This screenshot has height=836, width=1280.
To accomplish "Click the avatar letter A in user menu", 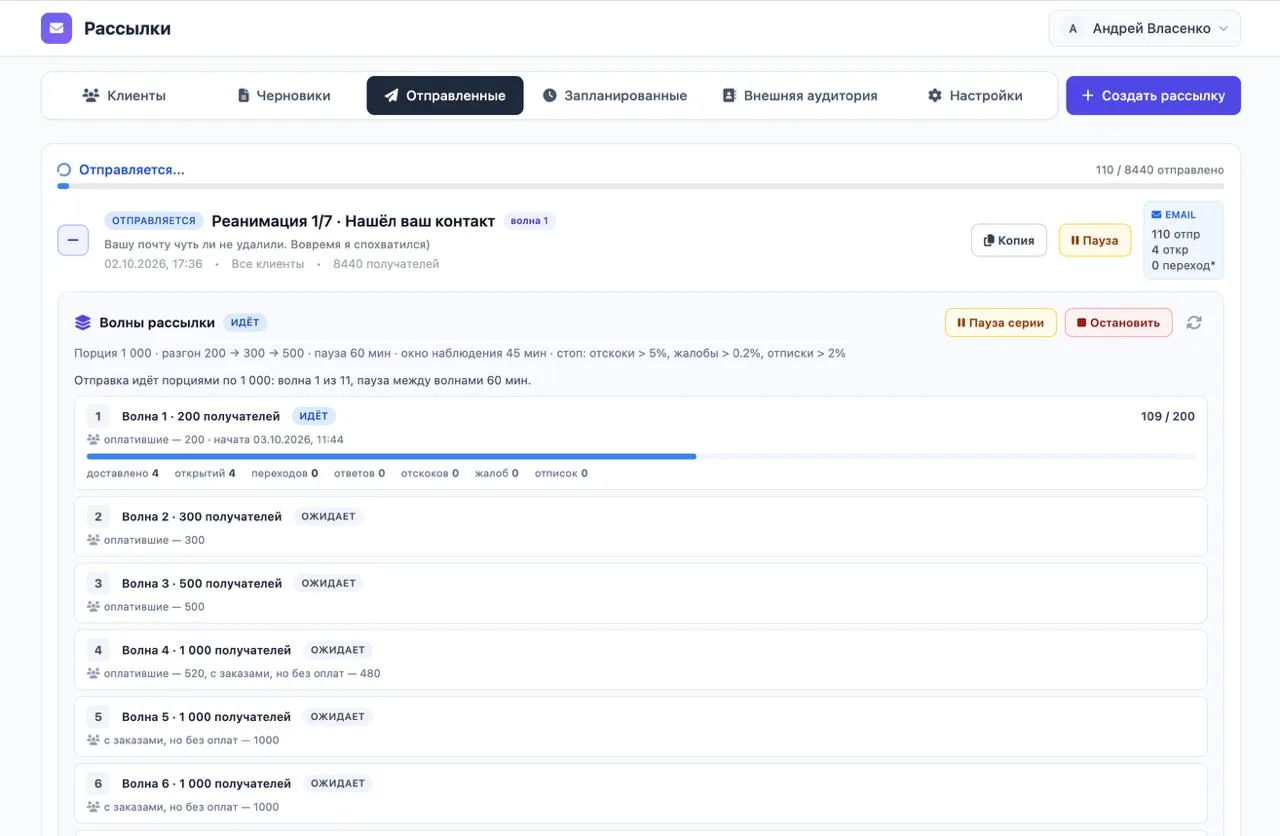I will click(1073, 29).
